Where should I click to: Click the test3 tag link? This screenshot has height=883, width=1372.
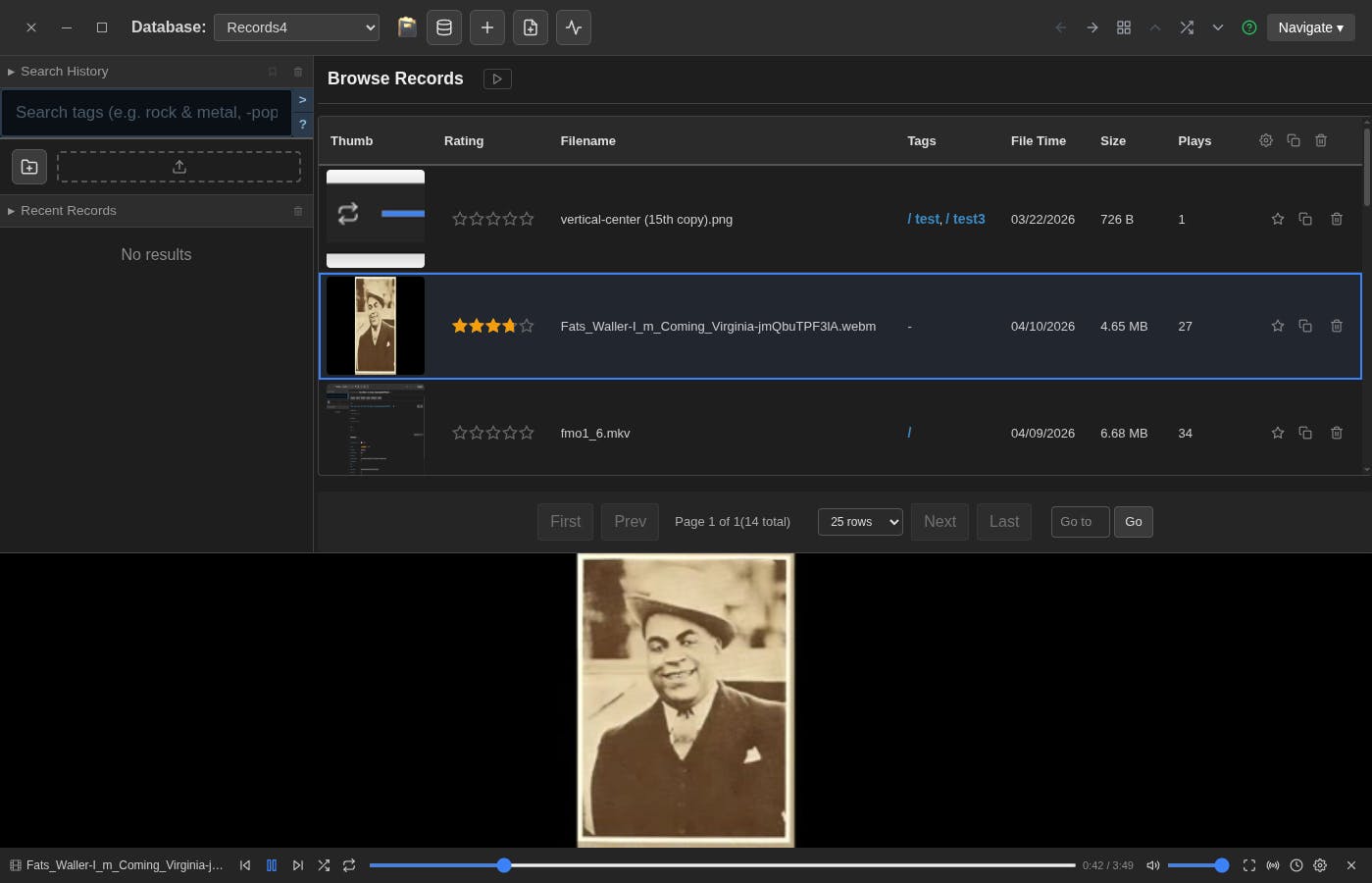967,219
